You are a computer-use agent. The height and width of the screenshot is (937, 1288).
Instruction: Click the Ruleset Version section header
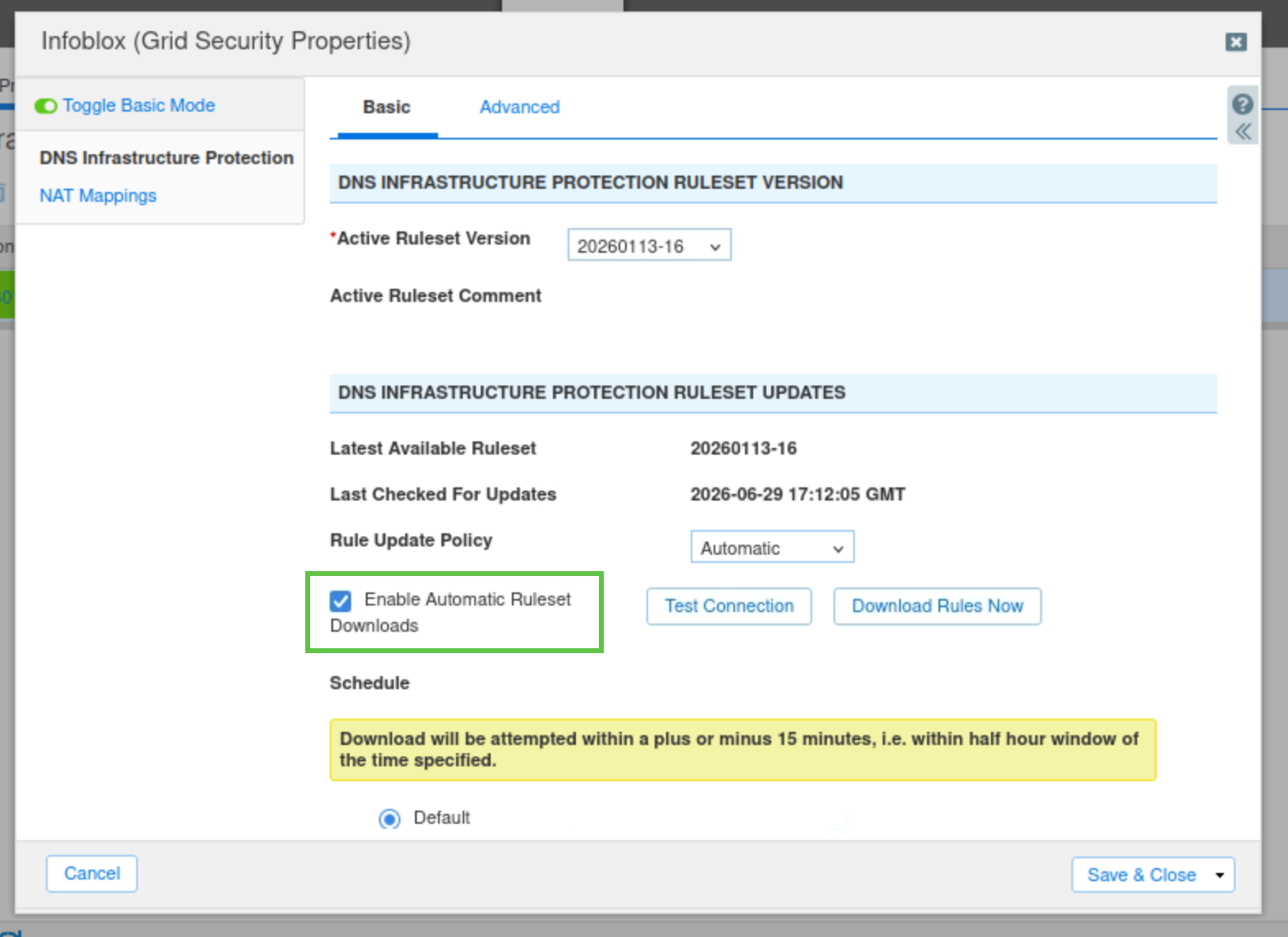pyautogui.click(x=773, y=183)
